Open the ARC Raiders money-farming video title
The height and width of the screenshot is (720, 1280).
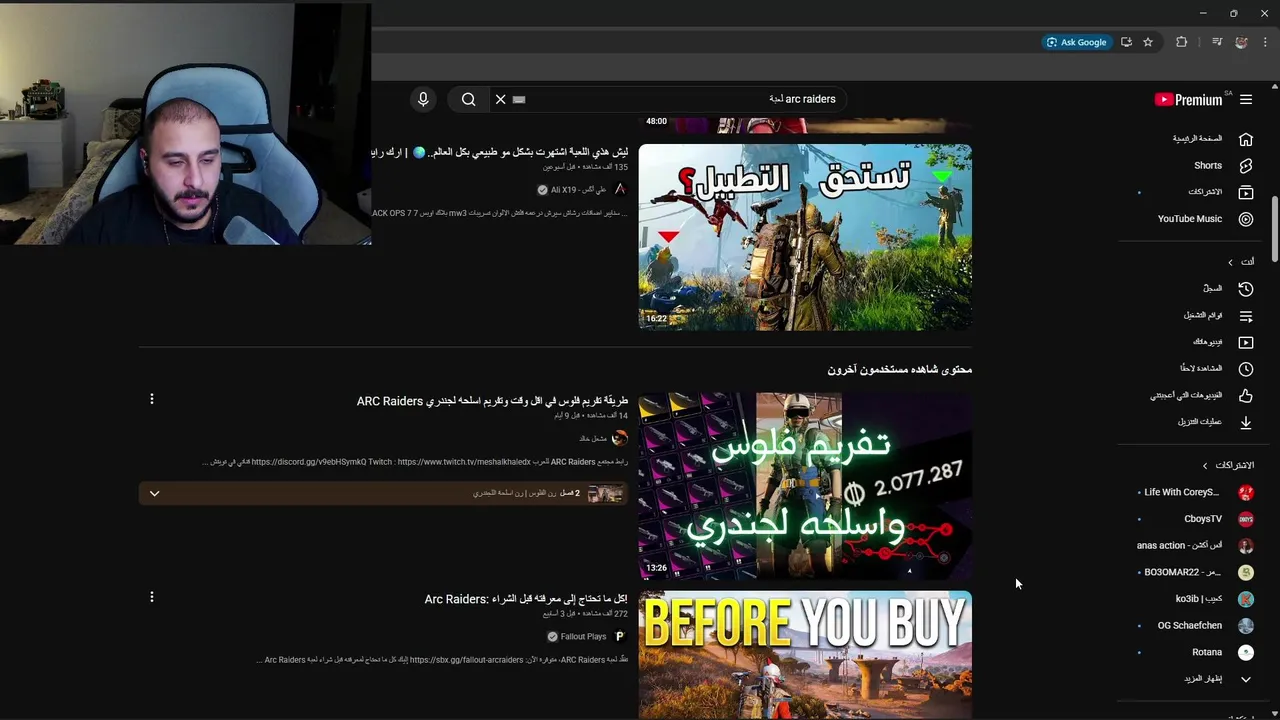(x=492, y=401)
